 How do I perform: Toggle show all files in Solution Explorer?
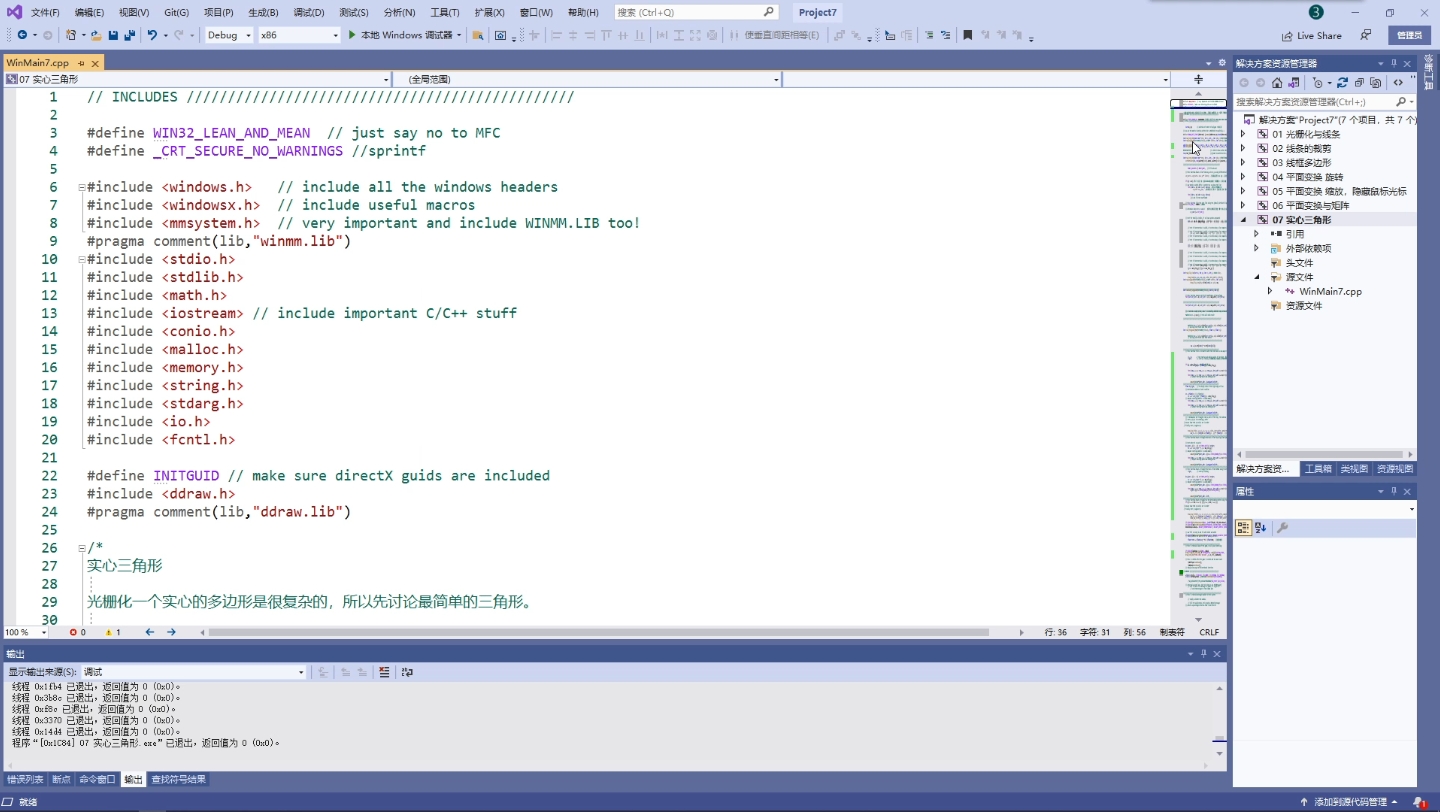(1376, 83)
